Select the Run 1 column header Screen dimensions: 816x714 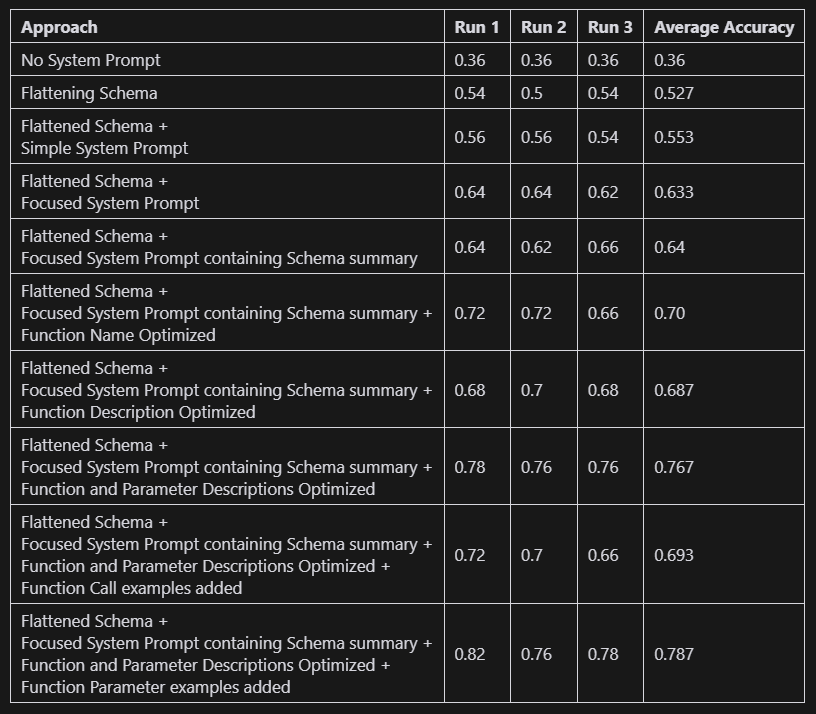pos(476,28)
